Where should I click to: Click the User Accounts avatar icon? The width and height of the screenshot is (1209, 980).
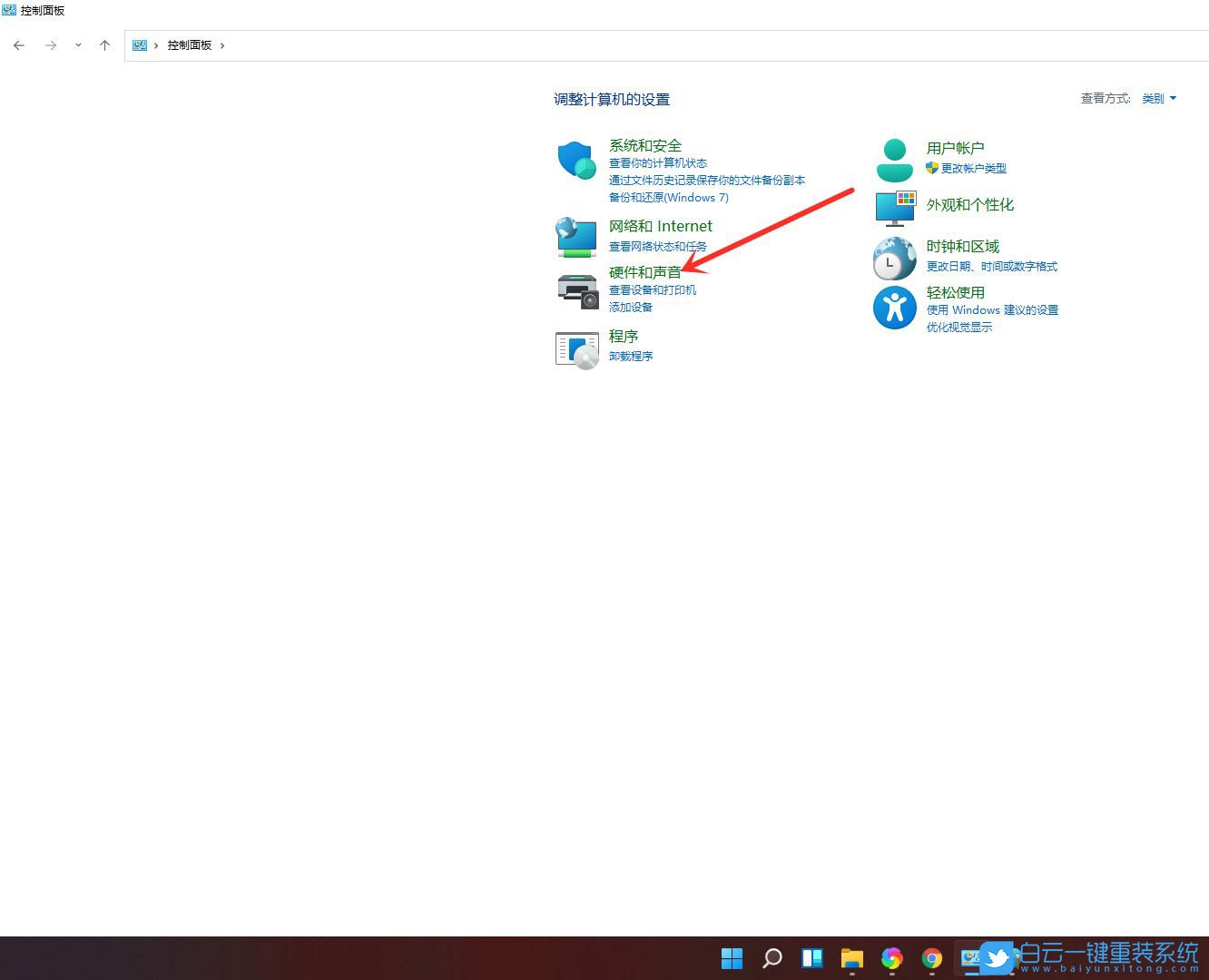894,161
